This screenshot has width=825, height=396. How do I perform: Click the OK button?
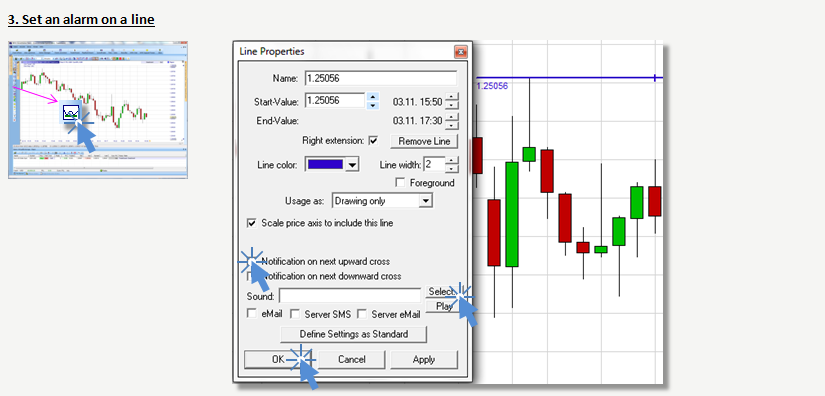[x=278, y=360]
